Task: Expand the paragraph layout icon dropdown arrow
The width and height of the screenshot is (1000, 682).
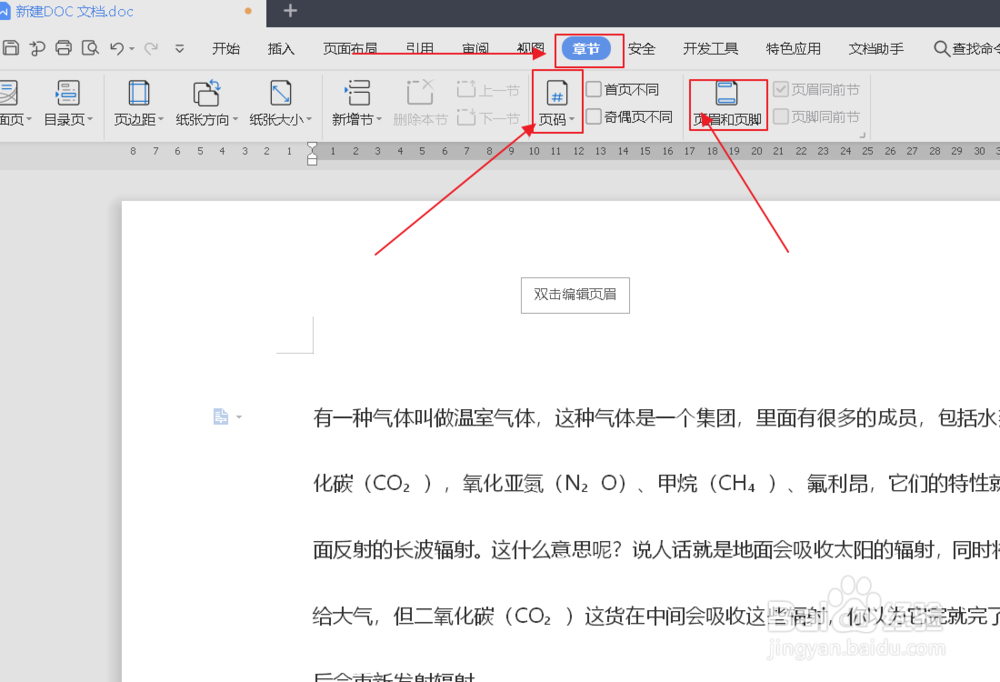Action: [239, 417]
